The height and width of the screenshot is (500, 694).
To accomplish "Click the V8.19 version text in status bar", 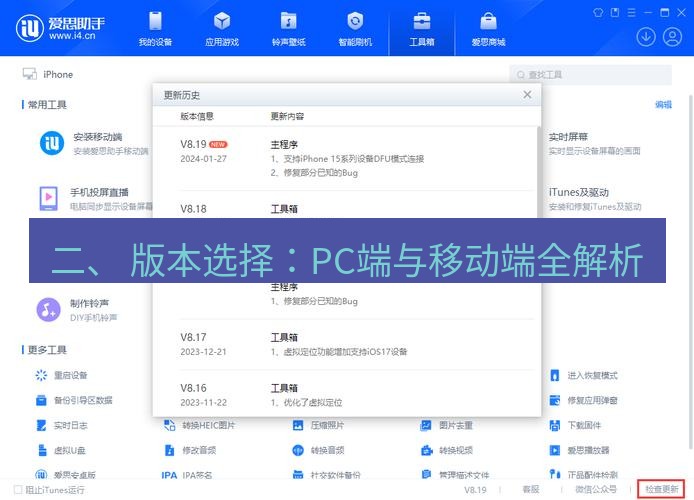I will [475, 490].
